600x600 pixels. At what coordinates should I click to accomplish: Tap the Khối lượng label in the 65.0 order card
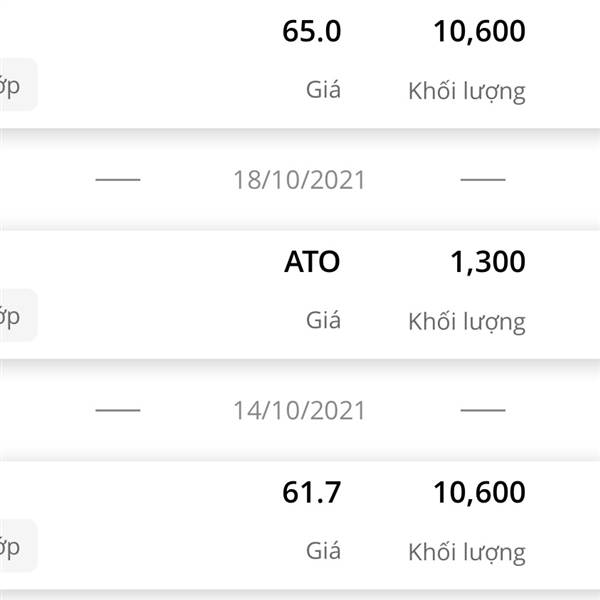click(x=467, y=92)
